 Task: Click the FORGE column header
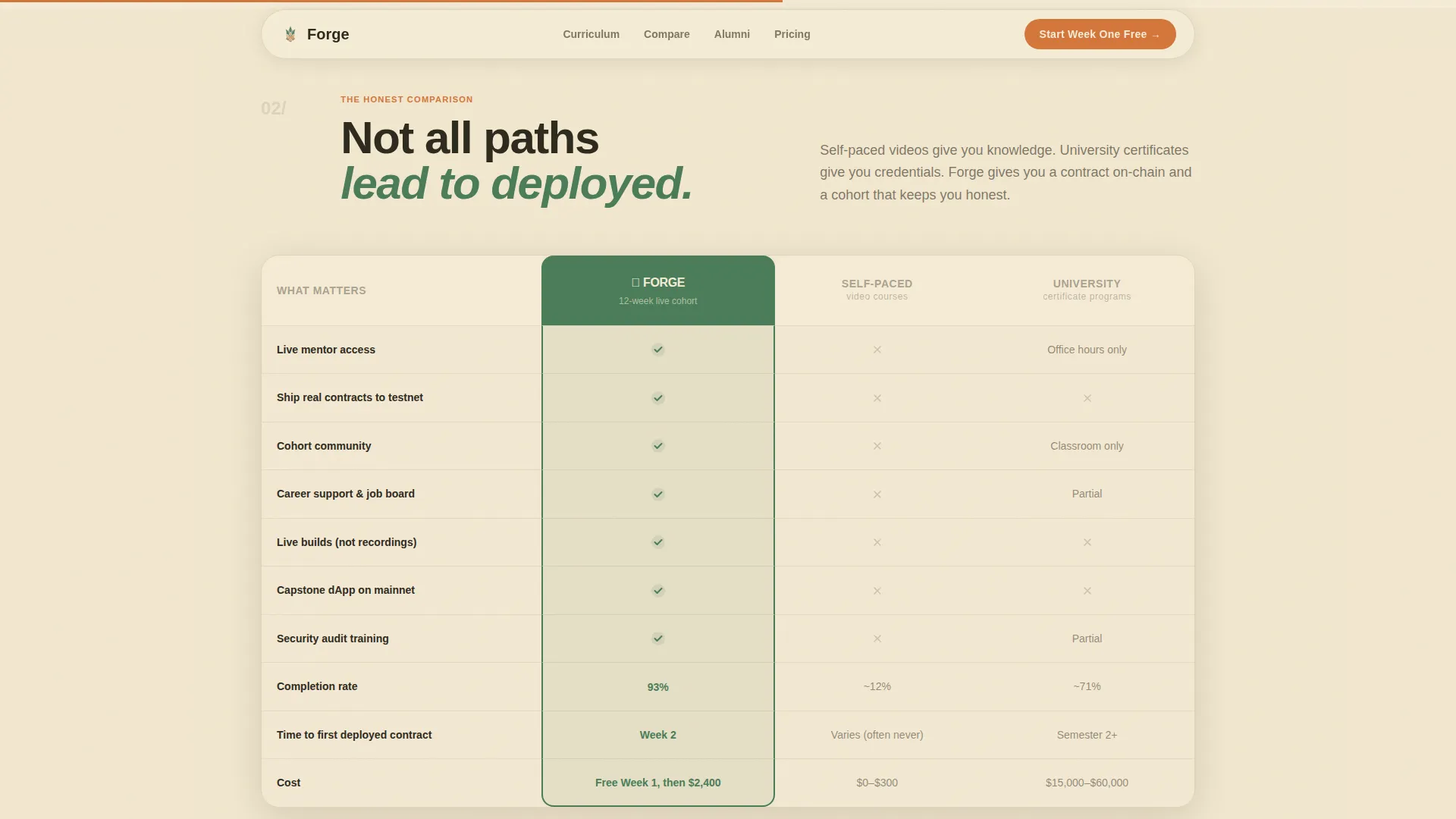[x=658, y=290]
